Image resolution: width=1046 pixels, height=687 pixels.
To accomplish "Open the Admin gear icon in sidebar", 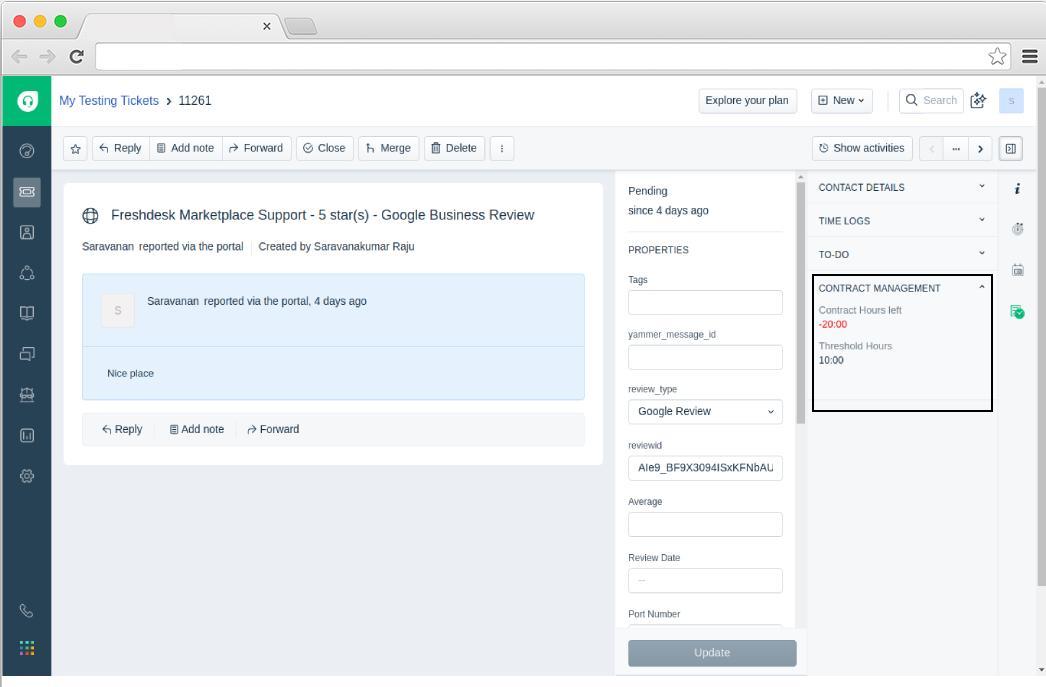I will coord(27,476).
